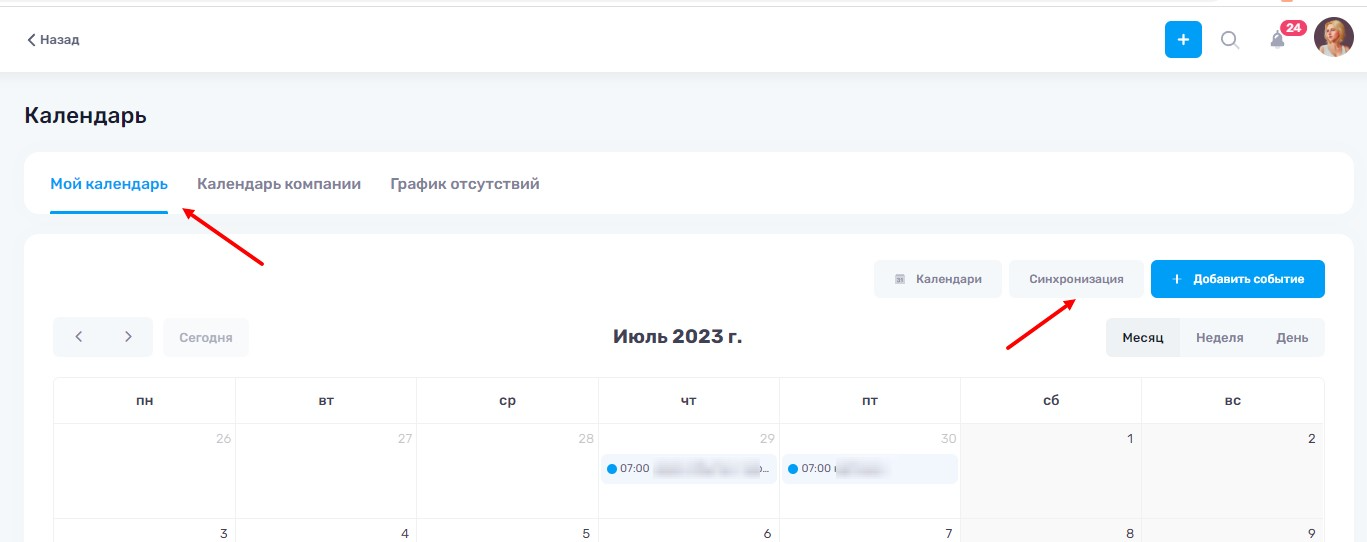Click the blue plus quick-add icon
Image resolution: width=1367 pixels, height=542 pixels.
[1183, 40]
